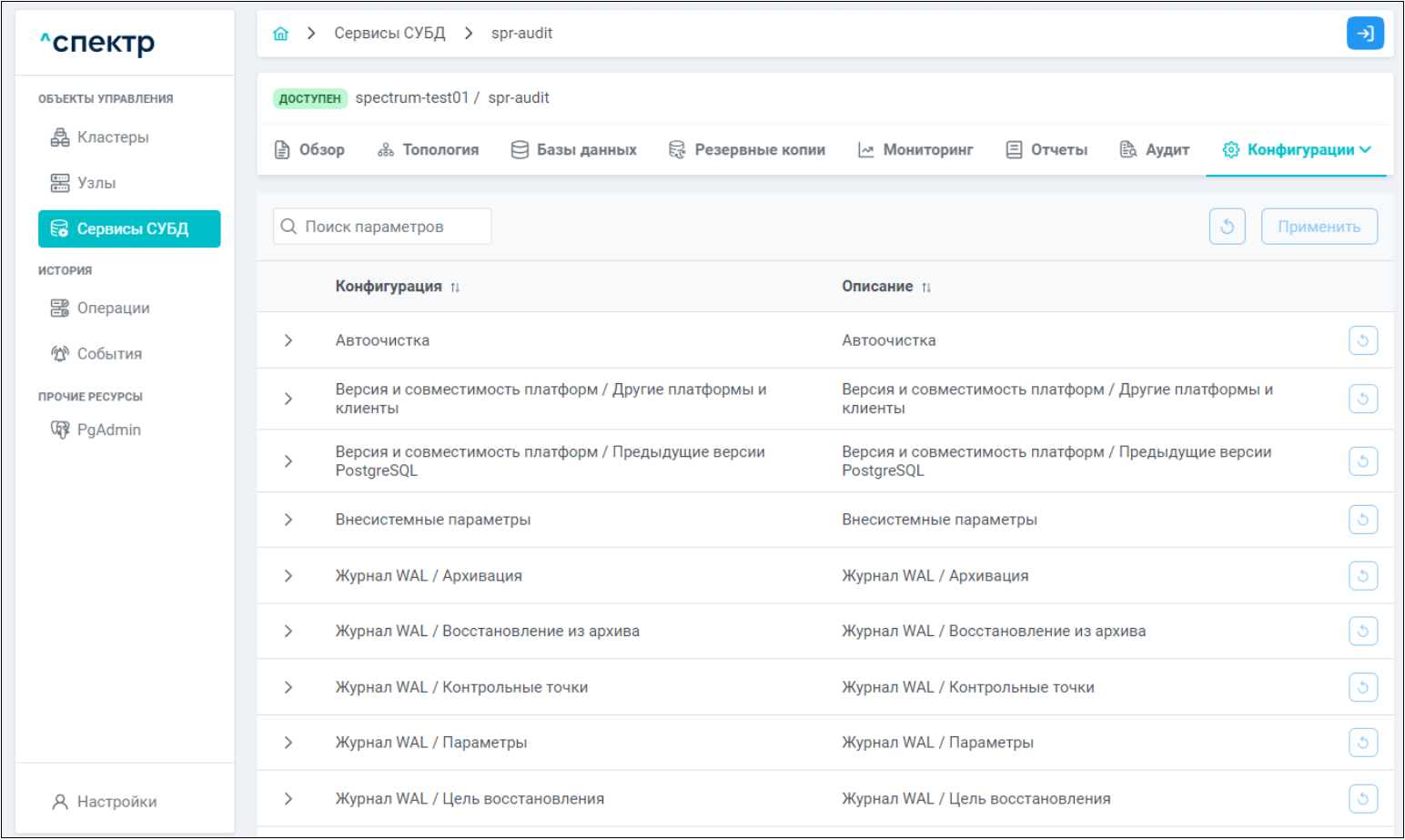Open the Конфигурации tab dropdown

pos(1297,150)
